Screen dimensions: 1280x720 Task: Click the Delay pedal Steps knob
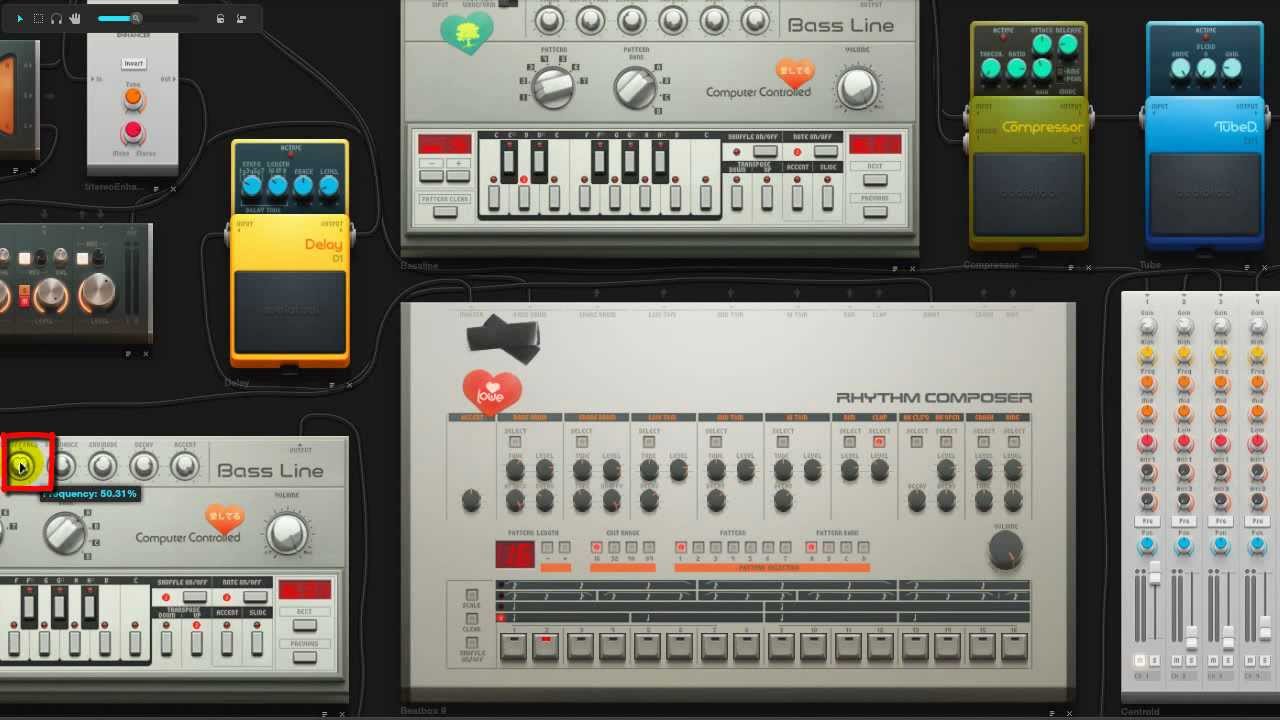click(x=252, y=186)
